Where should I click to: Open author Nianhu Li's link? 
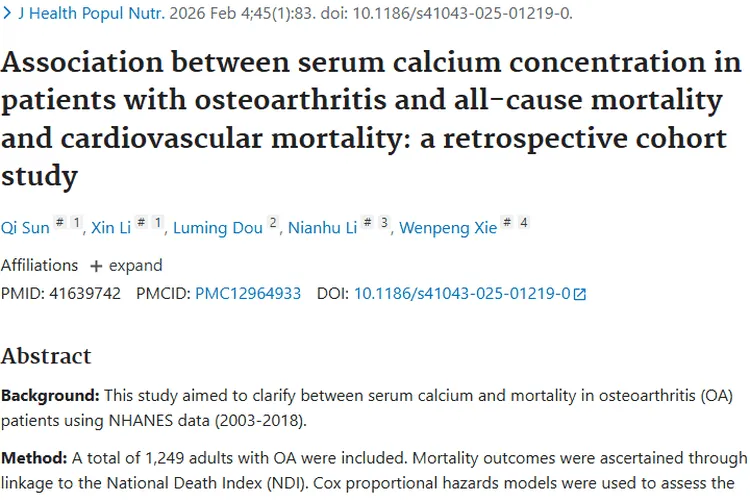coord(321,228)
